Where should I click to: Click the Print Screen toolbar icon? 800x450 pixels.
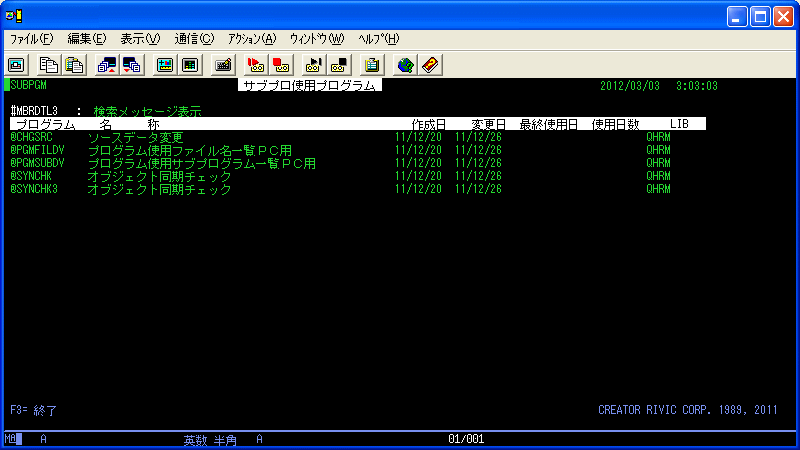(x=16, y=65)
